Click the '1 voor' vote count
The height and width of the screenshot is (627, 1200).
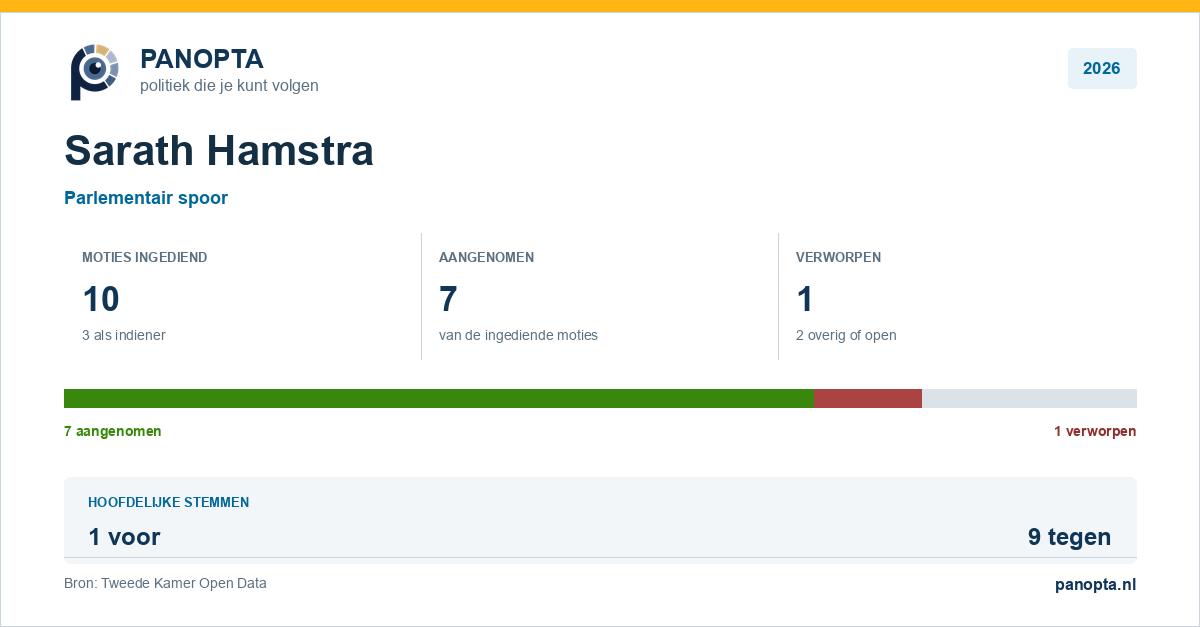pos(124,537)
